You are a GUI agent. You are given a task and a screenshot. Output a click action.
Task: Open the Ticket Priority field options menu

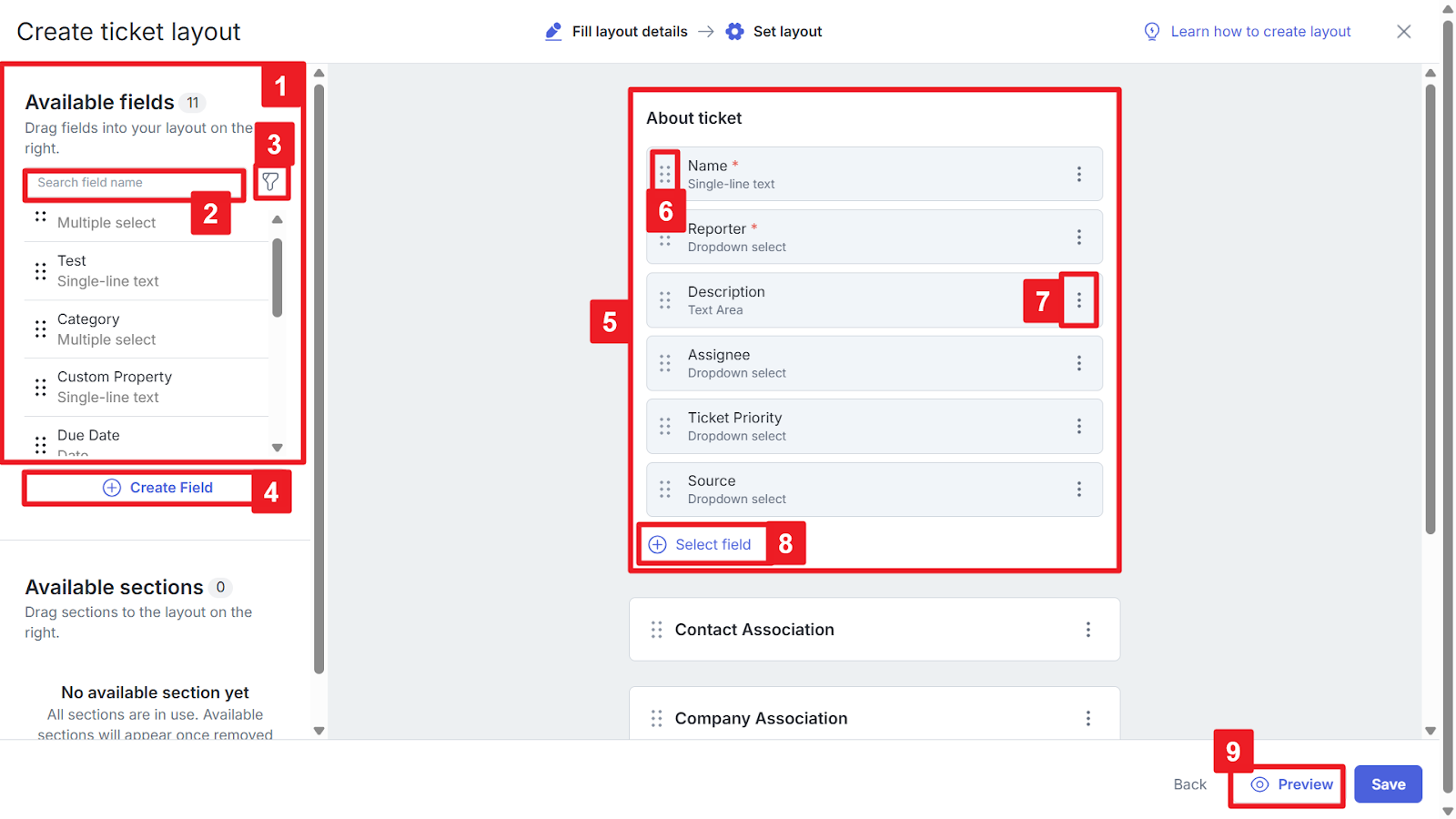pos(1079,426)
